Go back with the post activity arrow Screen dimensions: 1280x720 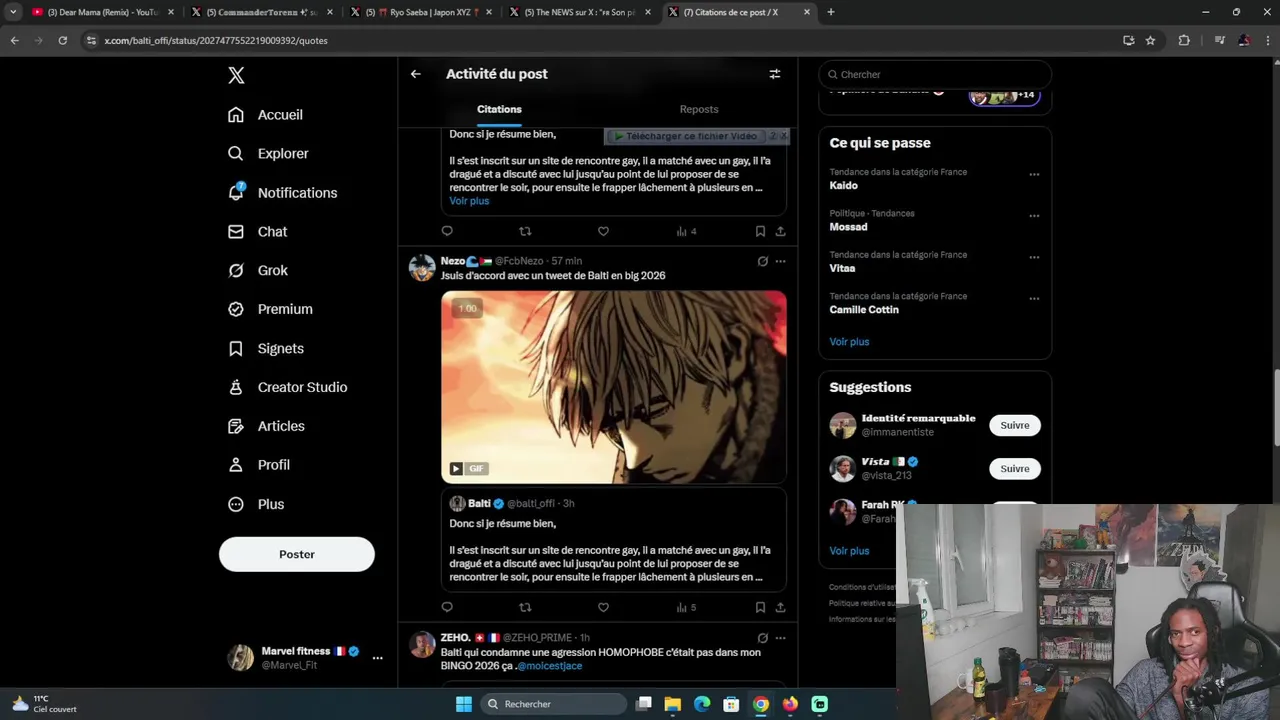(416, 74)
